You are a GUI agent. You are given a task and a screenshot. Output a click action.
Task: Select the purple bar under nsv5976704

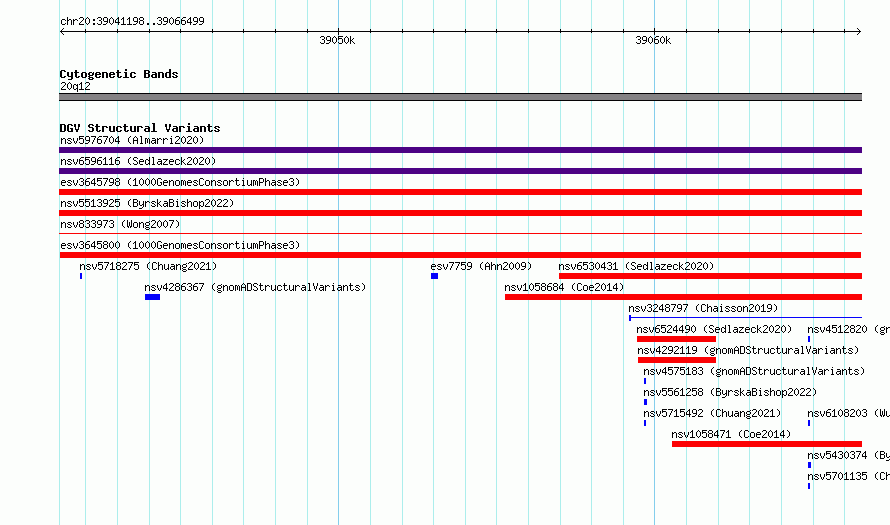click(x=460, y=150)
